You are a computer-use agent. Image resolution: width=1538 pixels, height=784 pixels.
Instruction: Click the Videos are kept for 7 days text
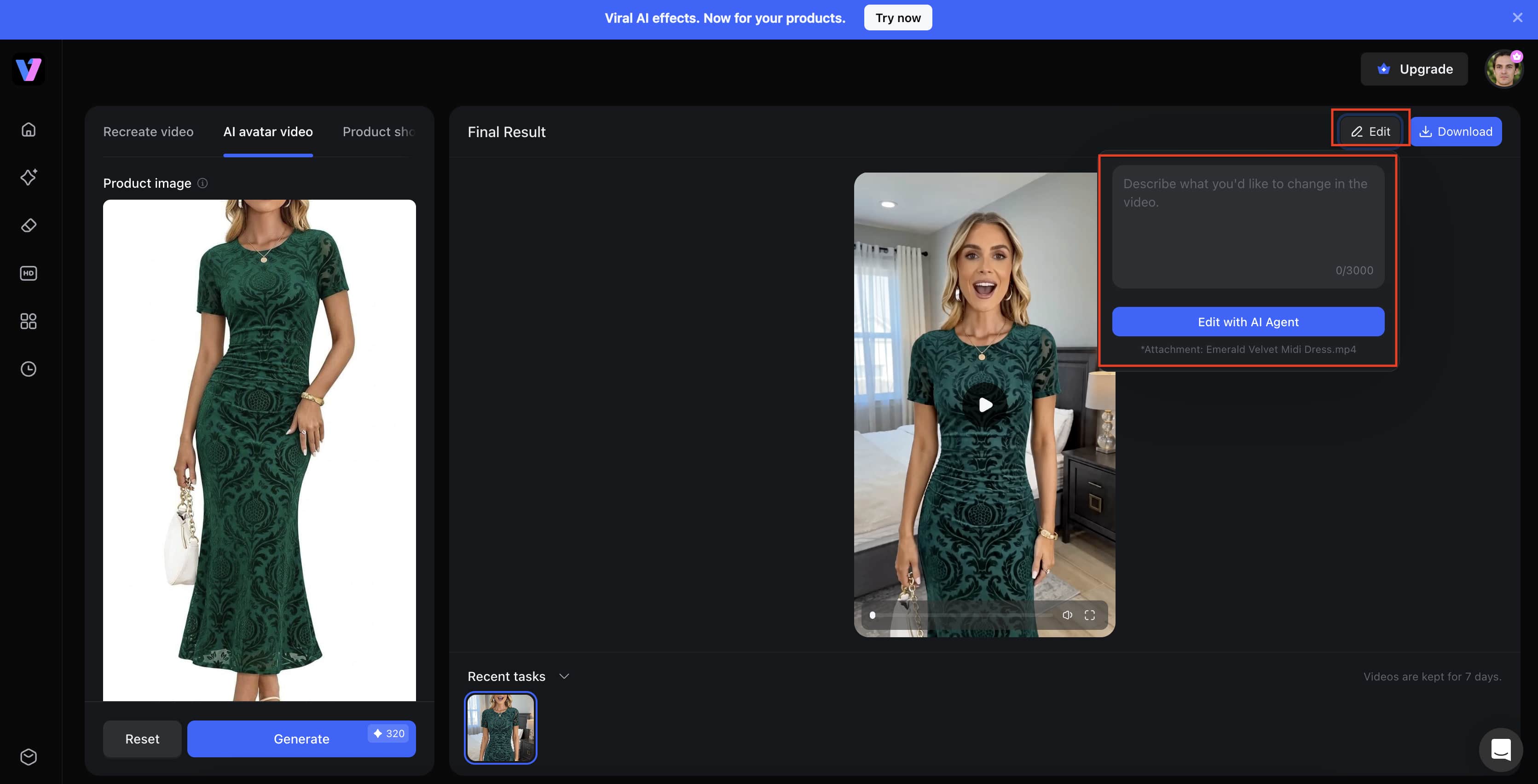tap(1432, 676)
